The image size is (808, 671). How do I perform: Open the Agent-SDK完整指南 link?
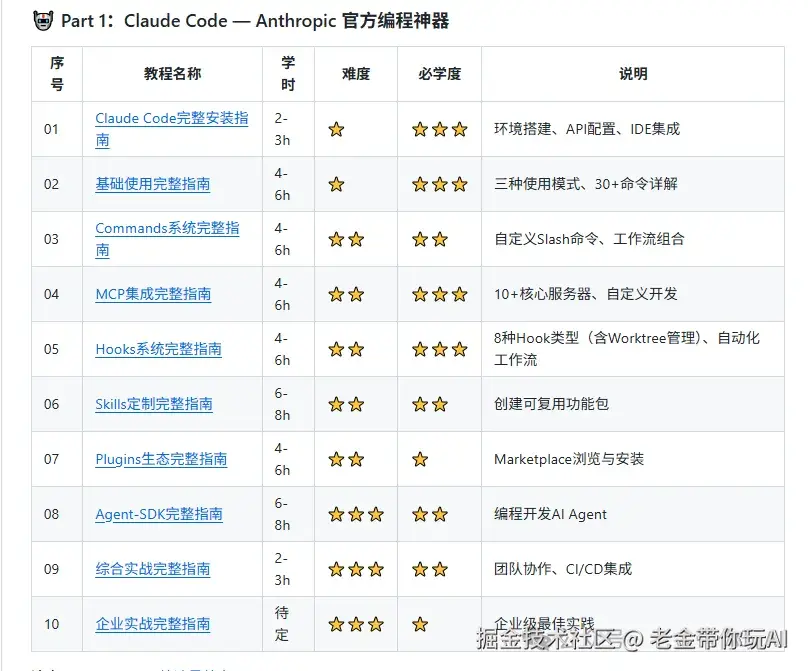click(159, 514)
